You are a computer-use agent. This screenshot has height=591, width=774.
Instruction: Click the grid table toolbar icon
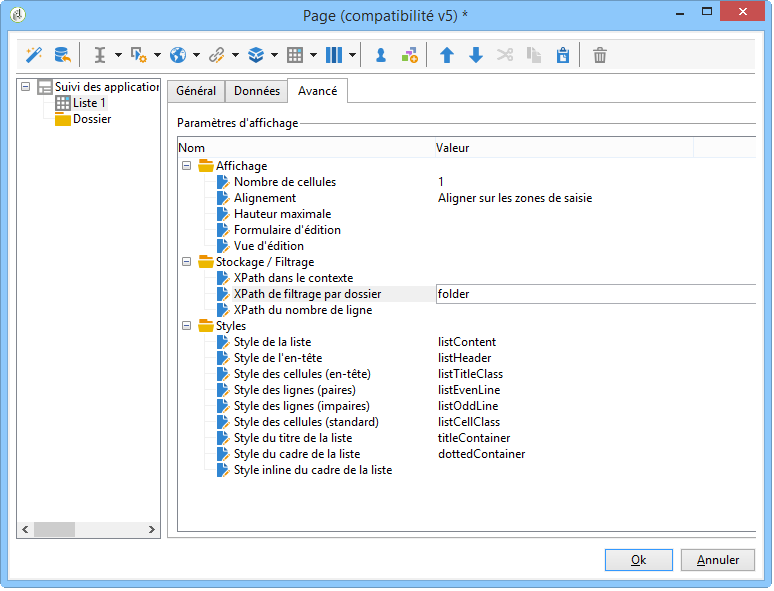(295, 55)
